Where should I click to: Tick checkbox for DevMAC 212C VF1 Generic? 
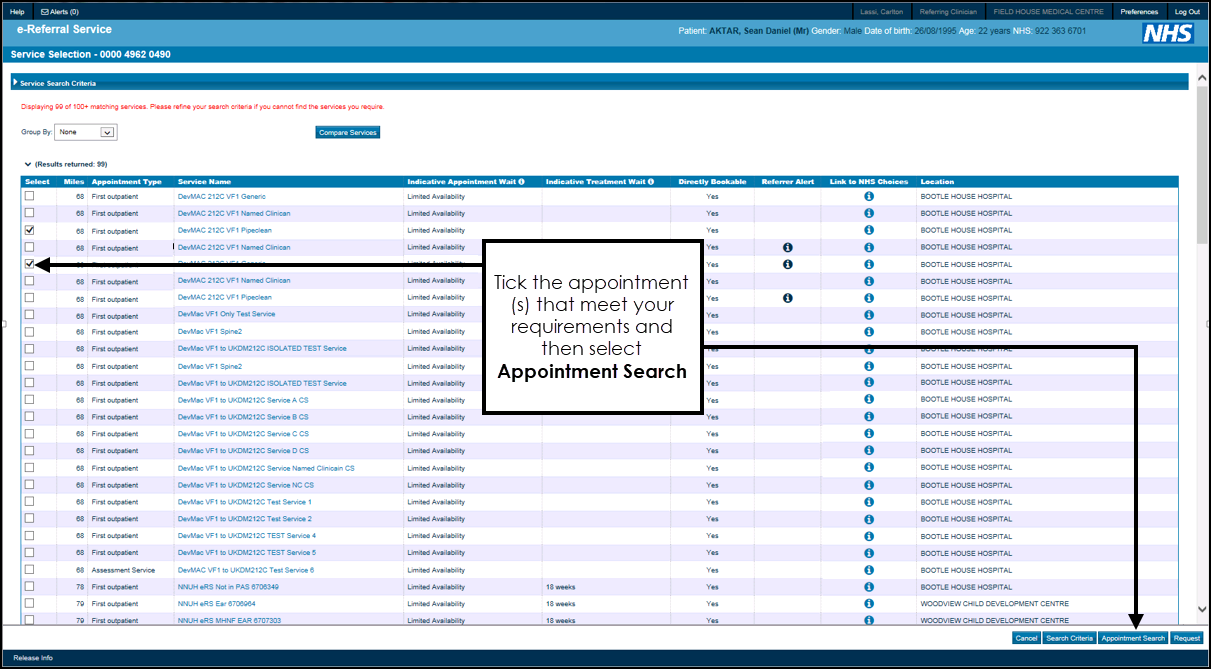point(29,197)
